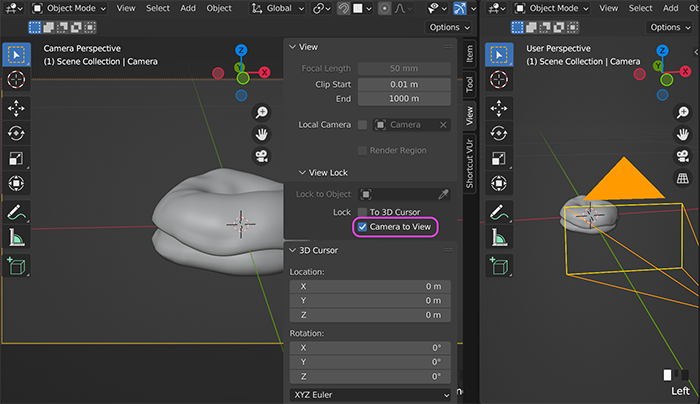
Task: Switch perspective/orthographic grid icon in right viewport
Action: click(683, 178)
